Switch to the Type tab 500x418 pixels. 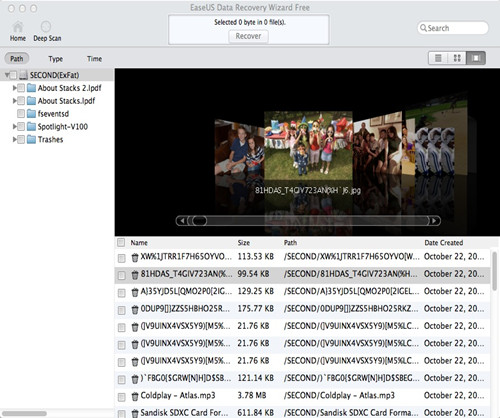pyautogui.click(x=55, y=59)
